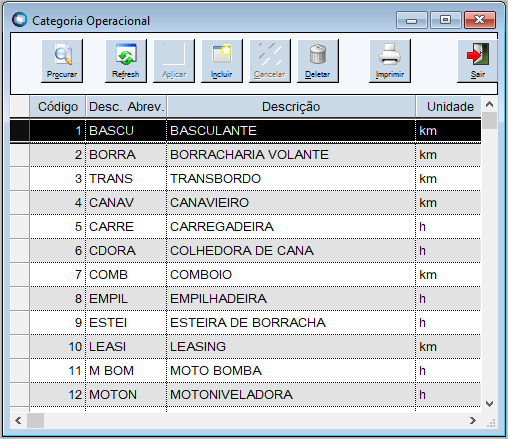Click code cell 10 of LEASING
This screenshot has width=508, height=439.
pyautogui.click(x=58, y=347)
